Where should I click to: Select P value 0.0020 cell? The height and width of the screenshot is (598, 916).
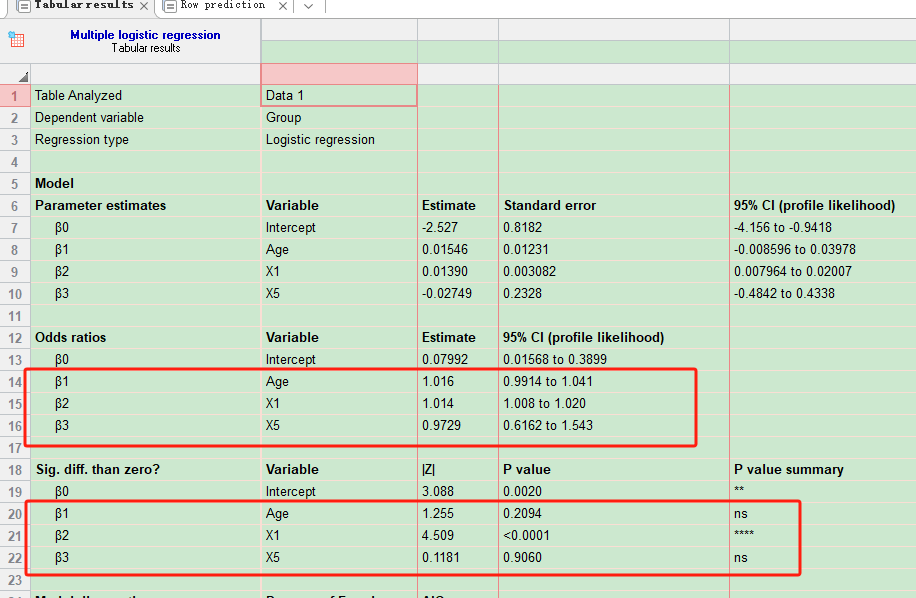pyautogui.click(x=613, y=492)
